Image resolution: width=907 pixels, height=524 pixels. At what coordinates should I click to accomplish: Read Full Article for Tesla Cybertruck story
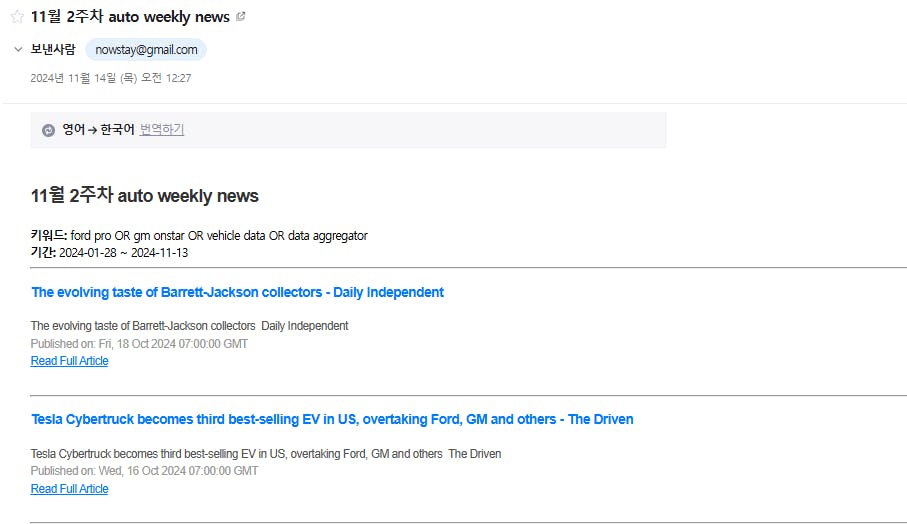[69, 489]
